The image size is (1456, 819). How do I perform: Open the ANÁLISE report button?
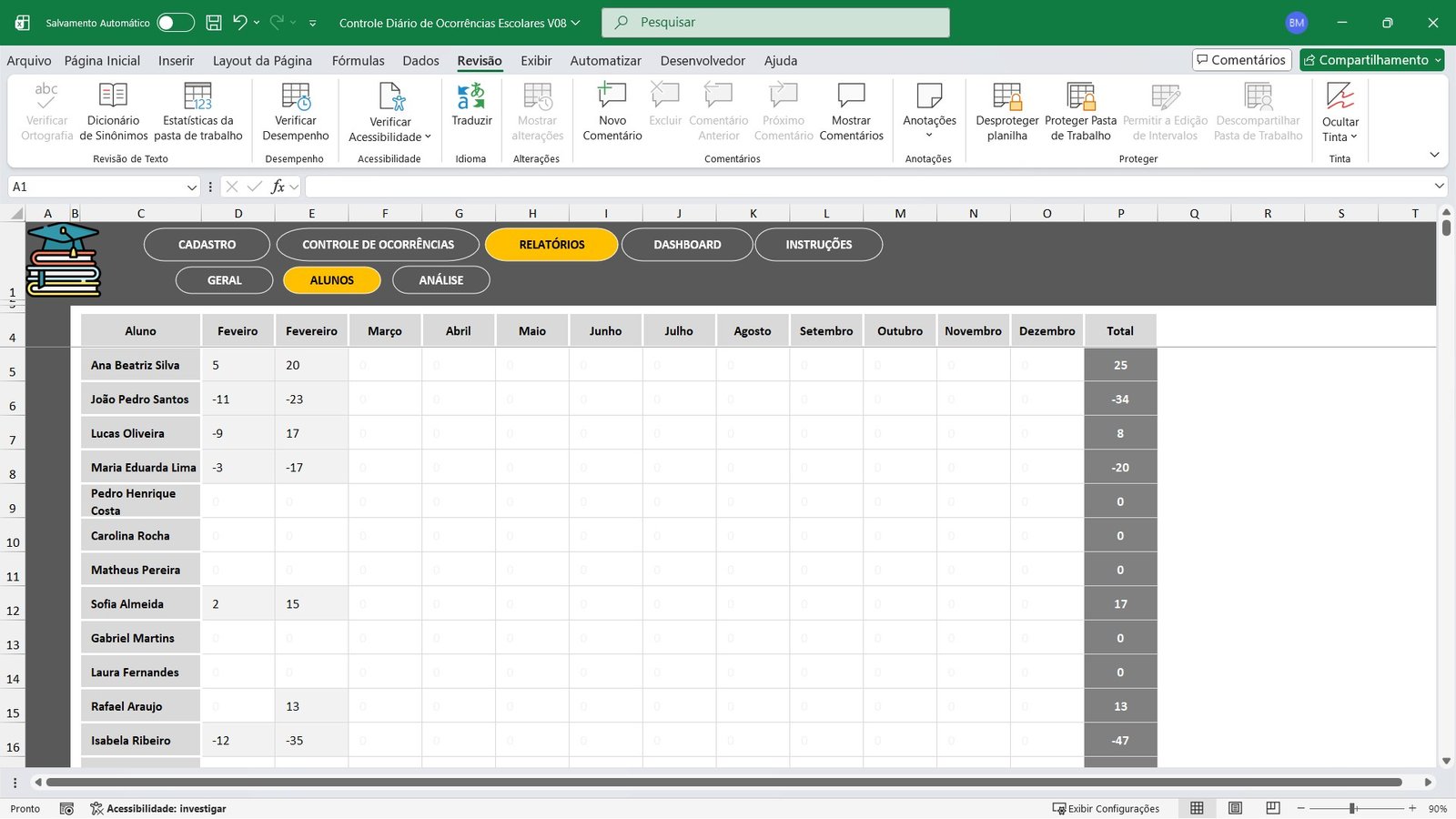point(440,280)
